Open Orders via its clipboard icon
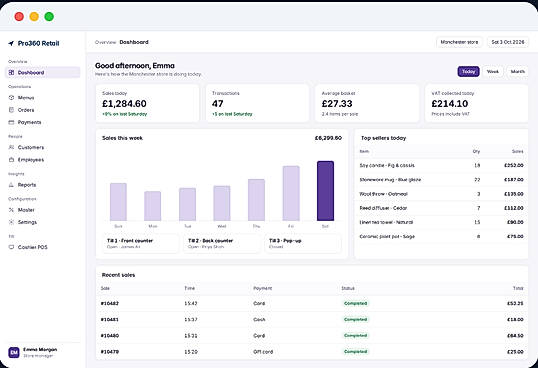Image resolution: width=538 pixels, height=368 pixels. coord(11,110)
